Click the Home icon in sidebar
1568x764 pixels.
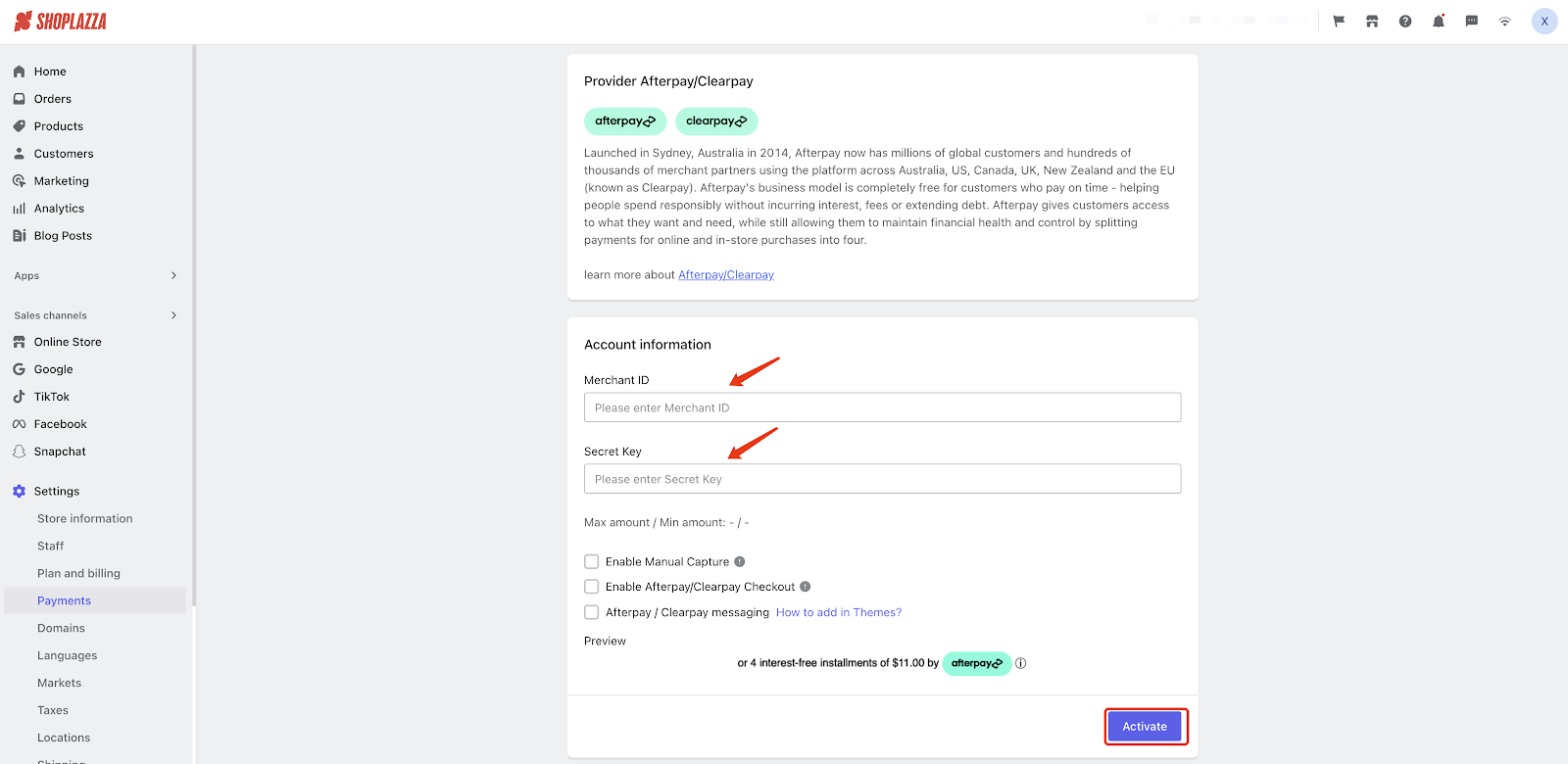point(19,72)
